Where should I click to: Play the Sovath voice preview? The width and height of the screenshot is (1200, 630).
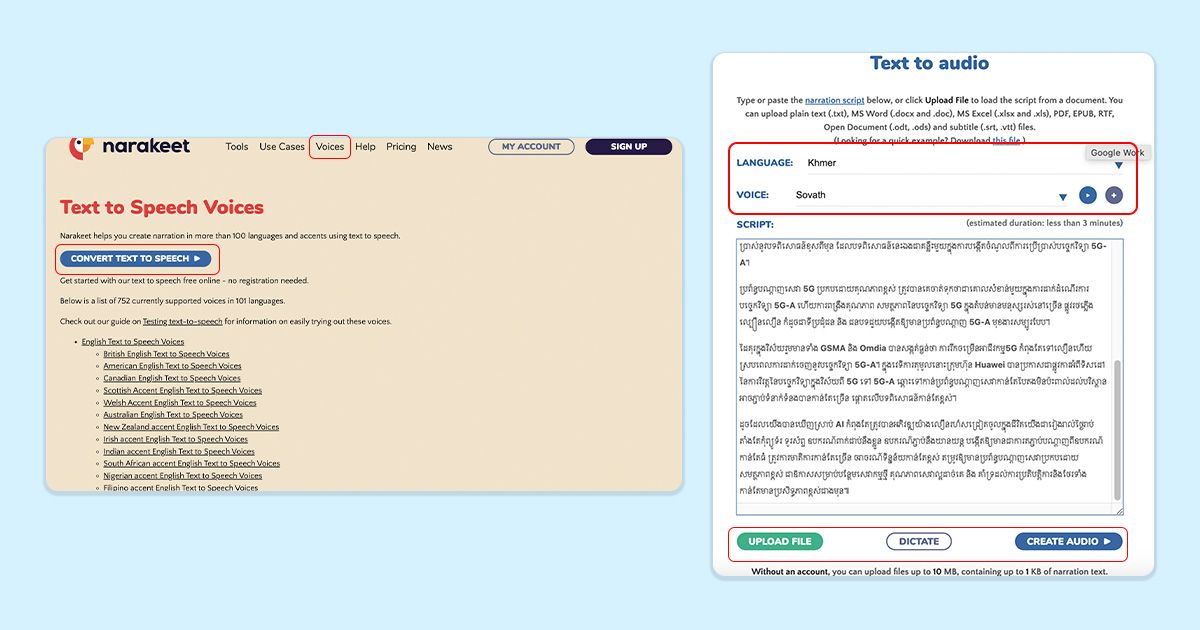pos(1087,196)
